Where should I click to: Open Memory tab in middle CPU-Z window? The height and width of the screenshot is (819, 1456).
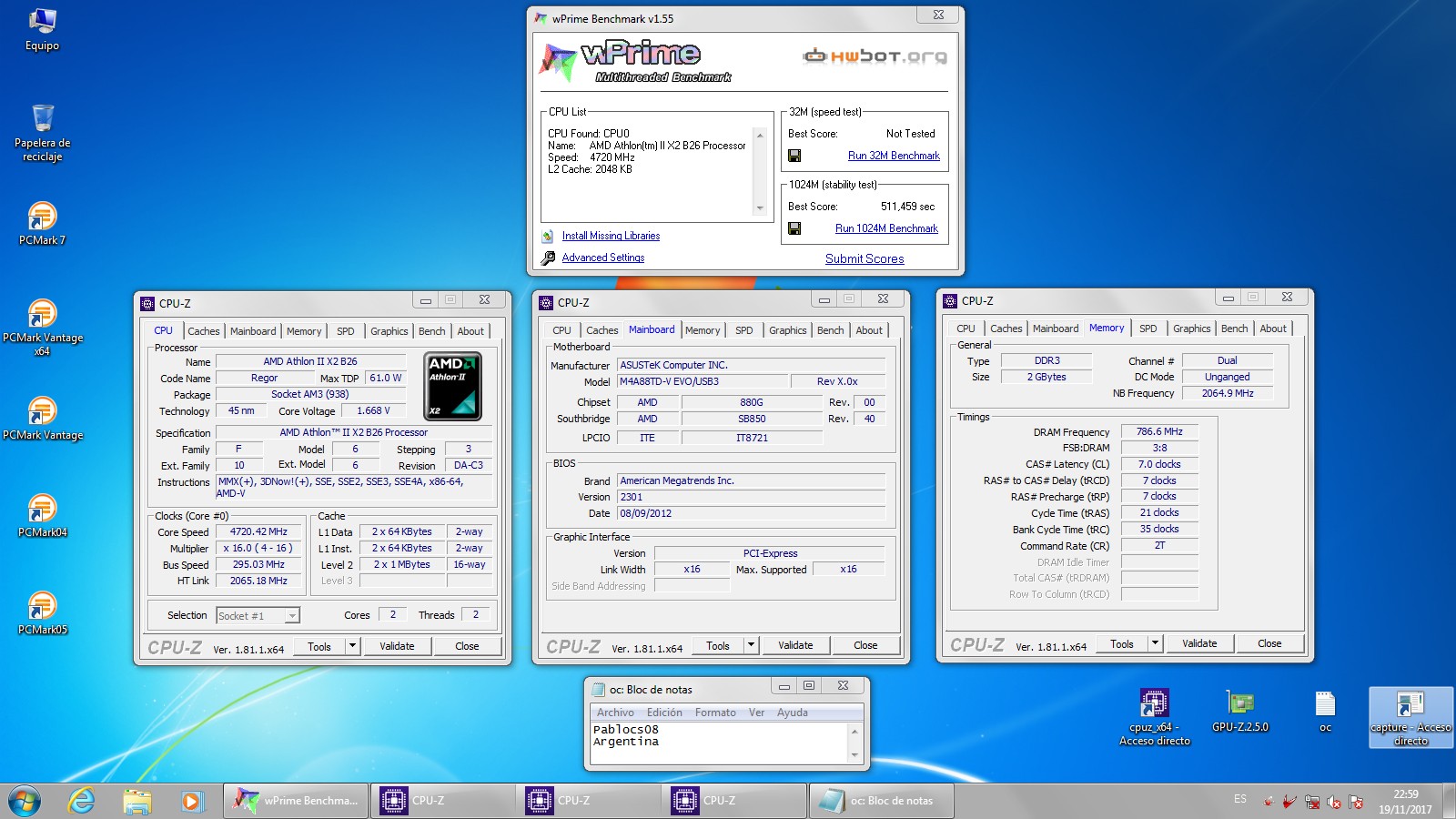(703, 330)
